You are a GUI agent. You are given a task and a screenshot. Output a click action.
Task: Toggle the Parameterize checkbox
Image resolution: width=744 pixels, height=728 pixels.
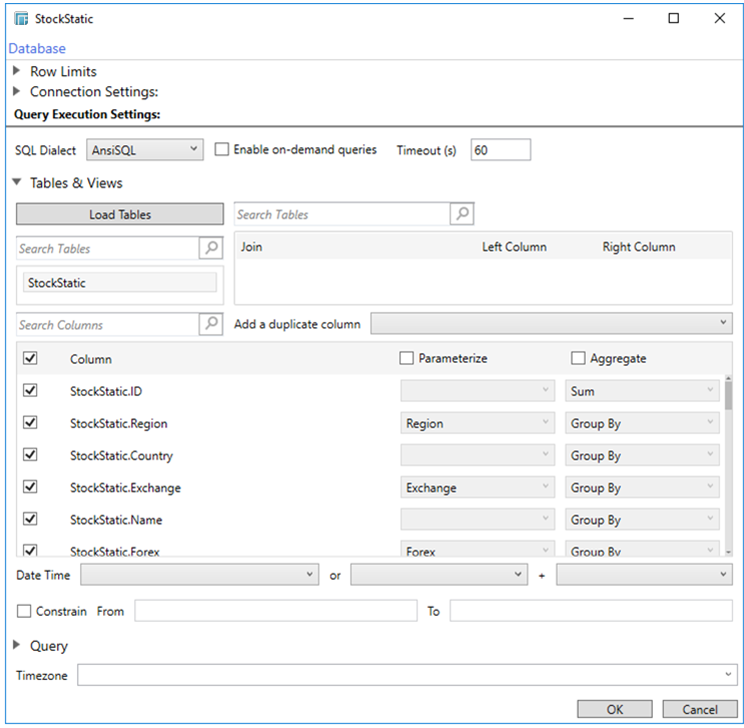pos(406,358)
